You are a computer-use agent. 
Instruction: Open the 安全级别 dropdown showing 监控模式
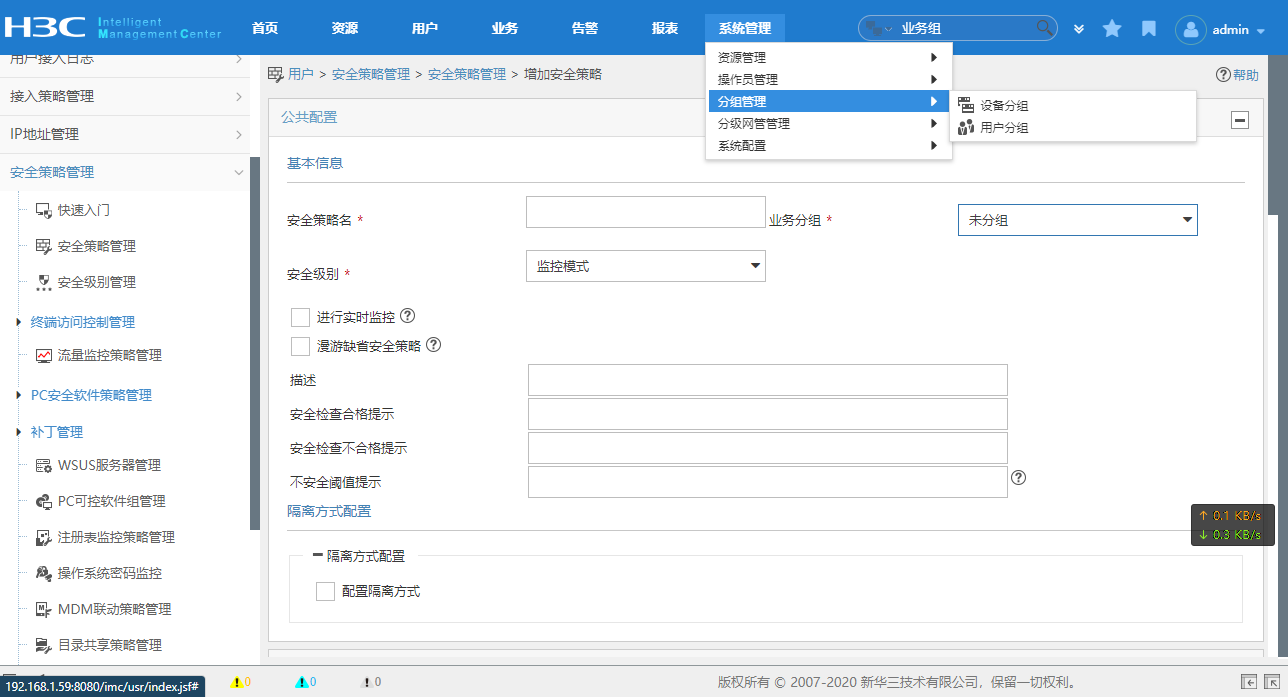click(645, 267)
